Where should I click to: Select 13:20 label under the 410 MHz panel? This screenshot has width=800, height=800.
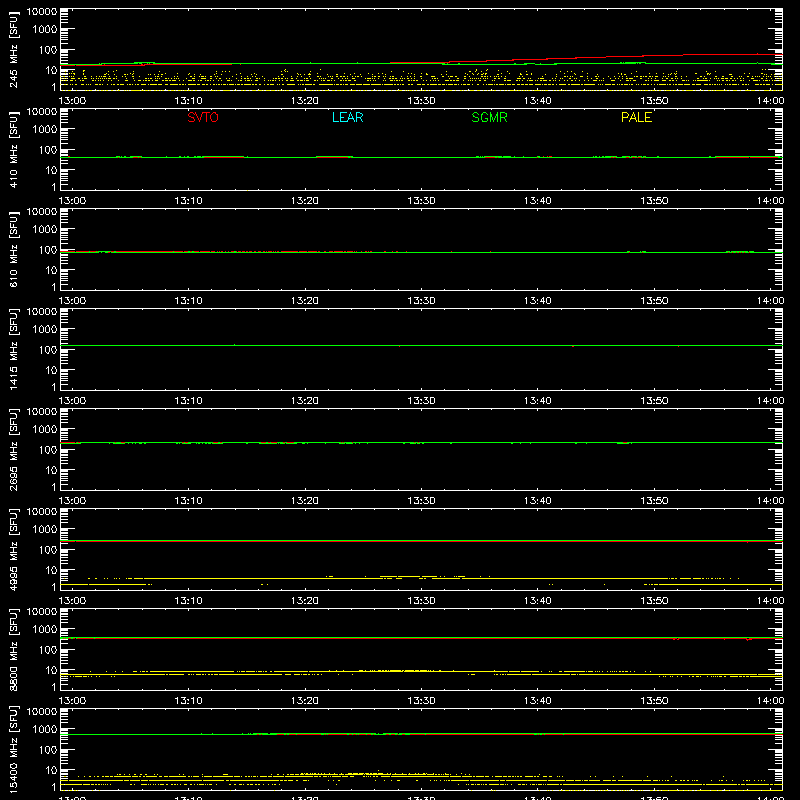pyautogui.click(x=305, y=201)
